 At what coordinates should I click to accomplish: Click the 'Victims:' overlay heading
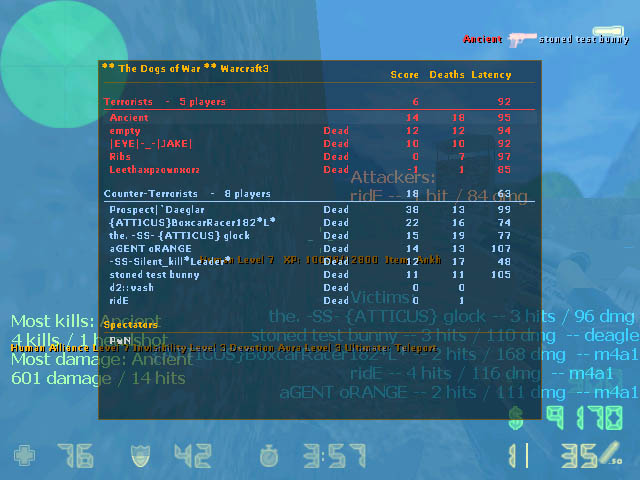(382, 298)
